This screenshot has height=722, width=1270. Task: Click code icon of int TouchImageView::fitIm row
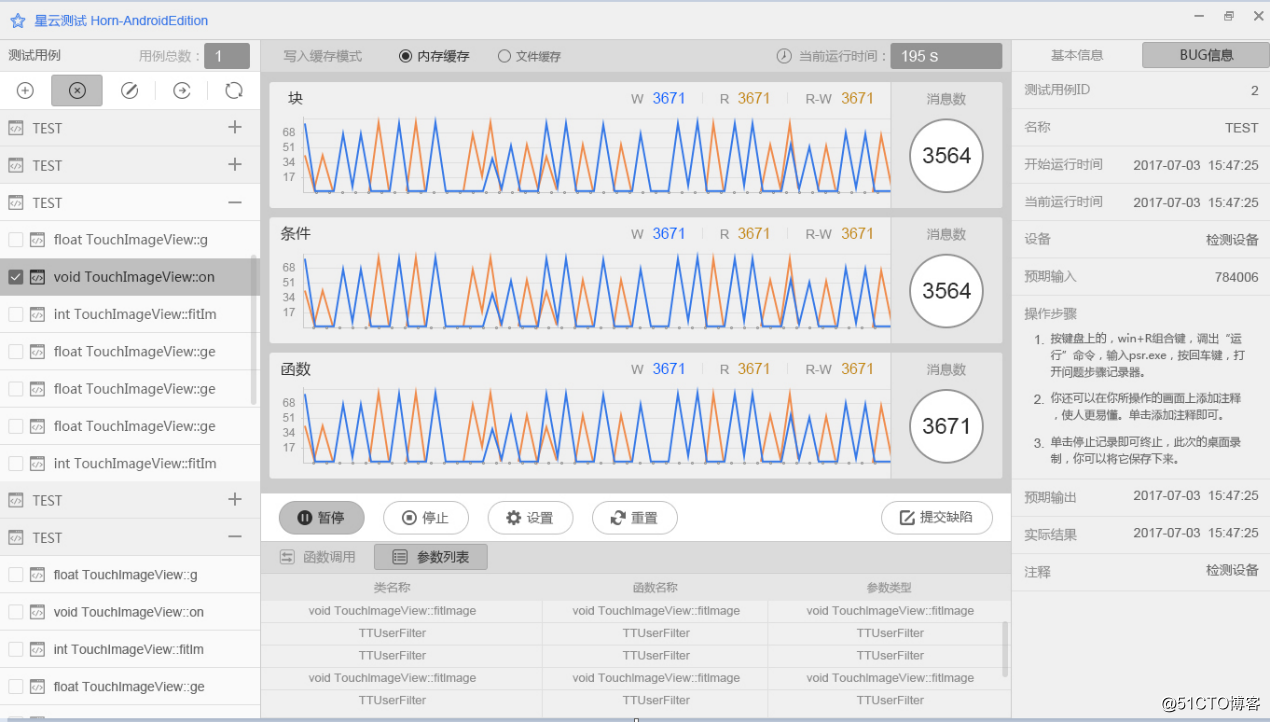point(37,314)
